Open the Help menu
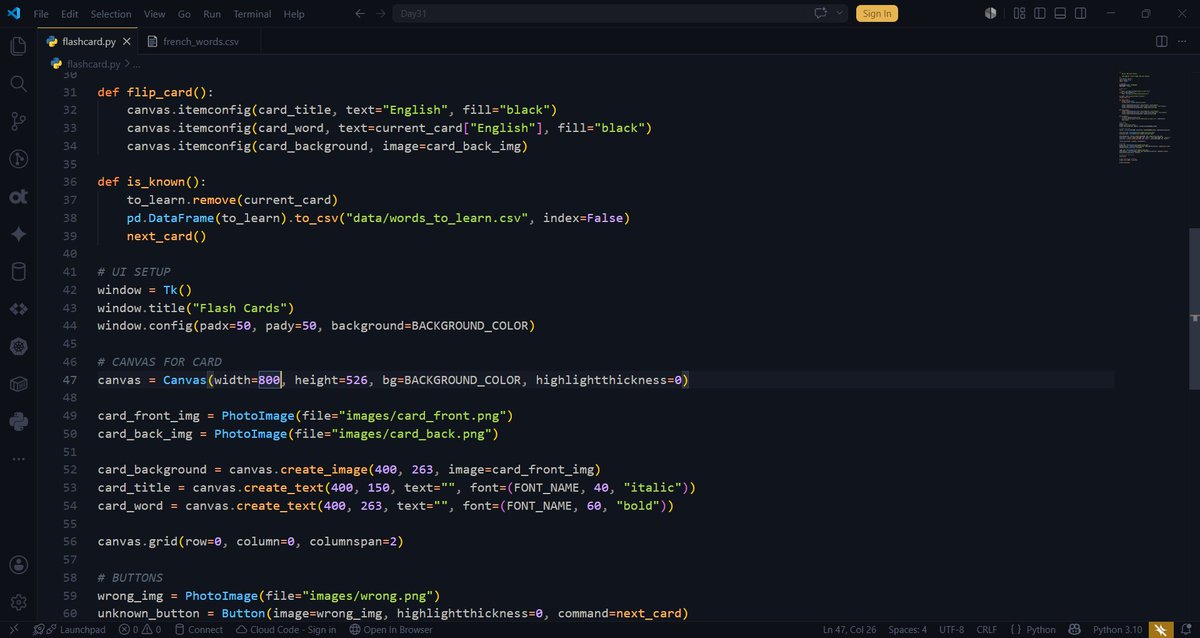 [x=294, y=14]
